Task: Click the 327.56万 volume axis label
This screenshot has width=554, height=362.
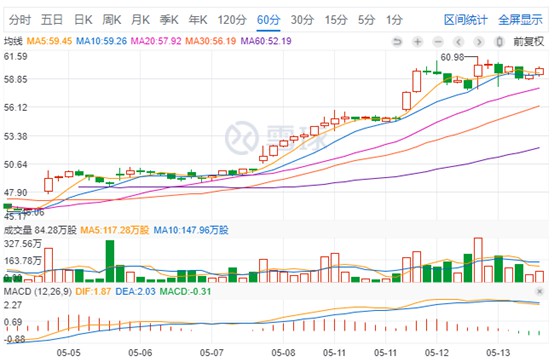Action: [x=23, y=244]
